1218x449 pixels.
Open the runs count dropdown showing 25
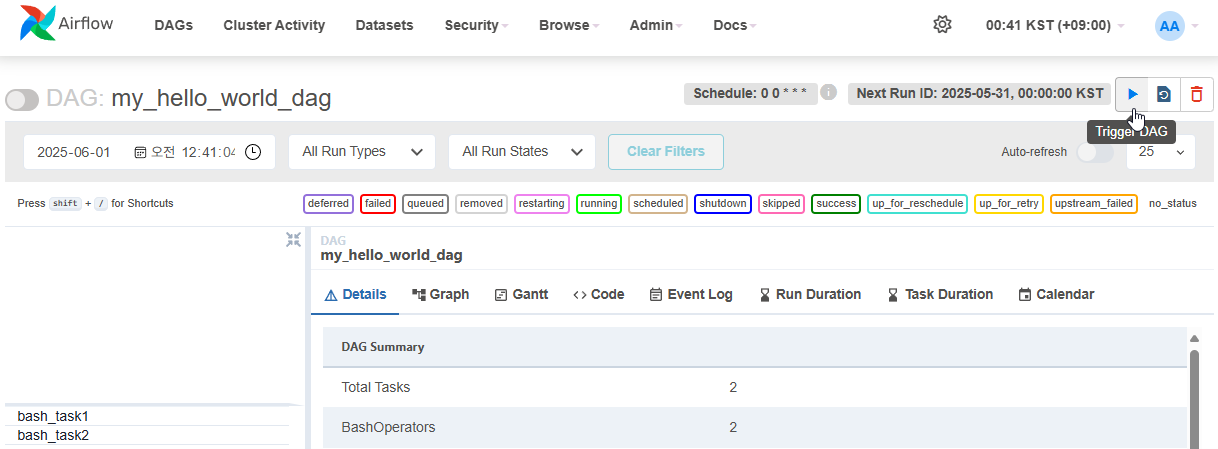tap(1160, 152)
